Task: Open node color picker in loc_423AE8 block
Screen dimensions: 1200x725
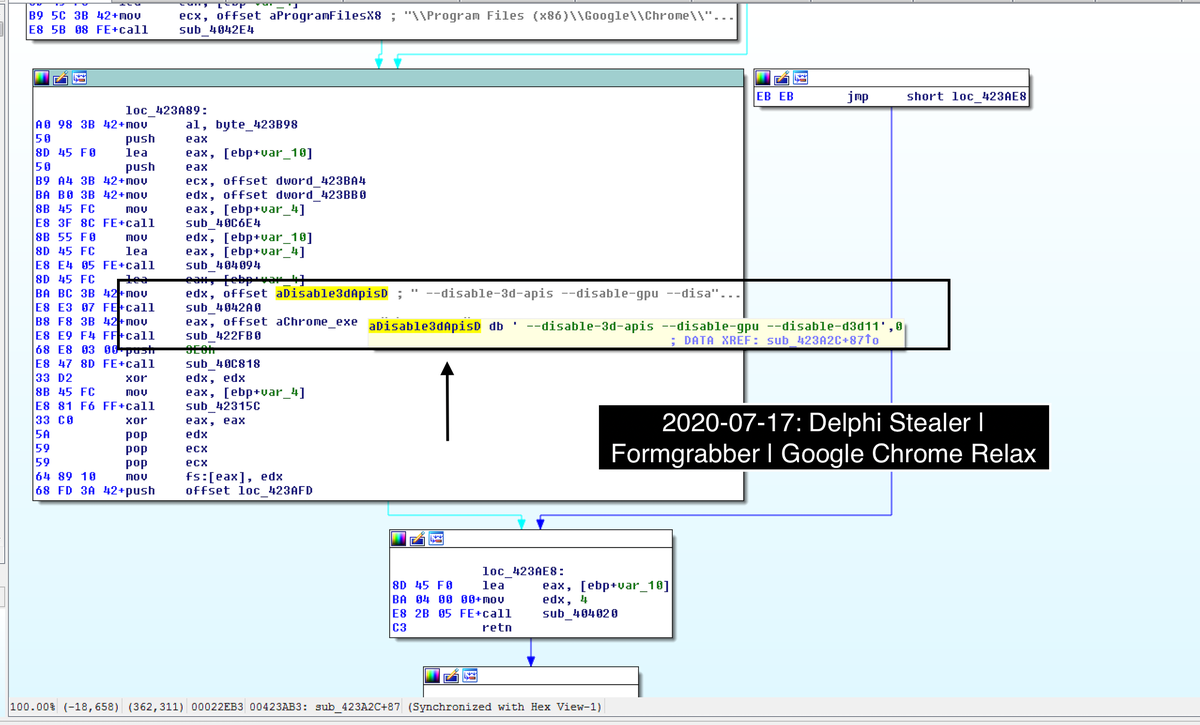Action: pyautogui.click(x=398, y=539)
